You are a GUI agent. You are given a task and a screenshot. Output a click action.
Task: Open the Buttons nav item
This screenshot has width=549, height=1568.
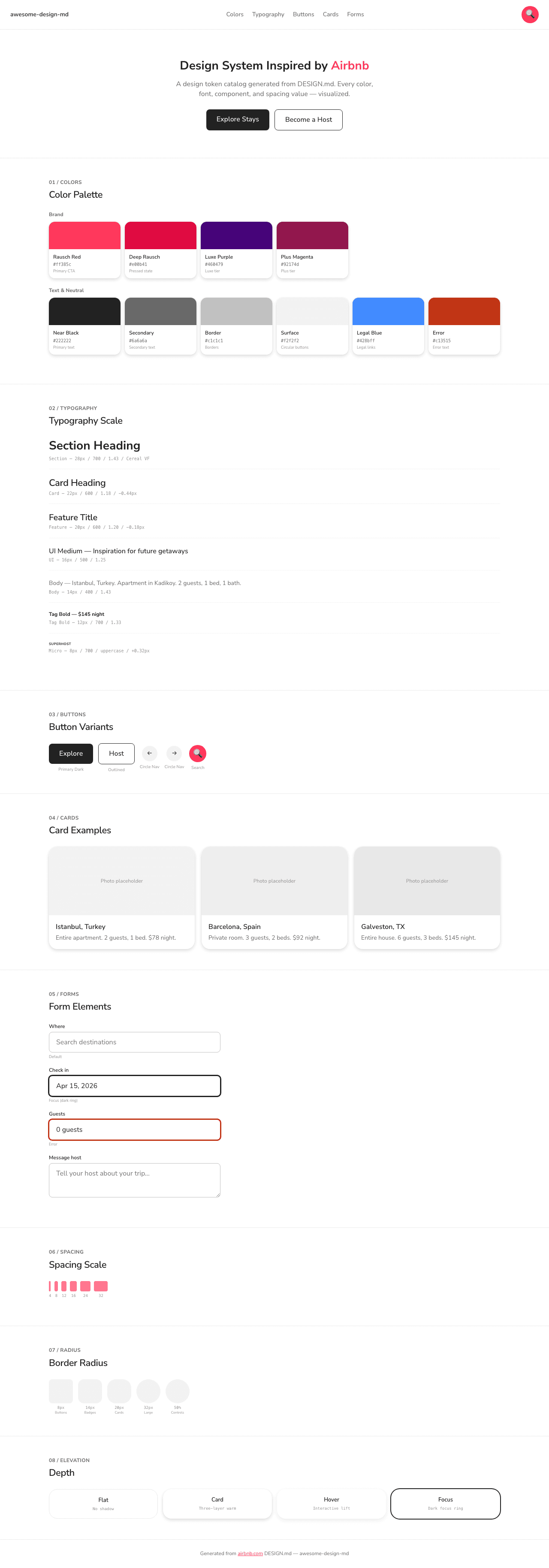coord(303,15)
